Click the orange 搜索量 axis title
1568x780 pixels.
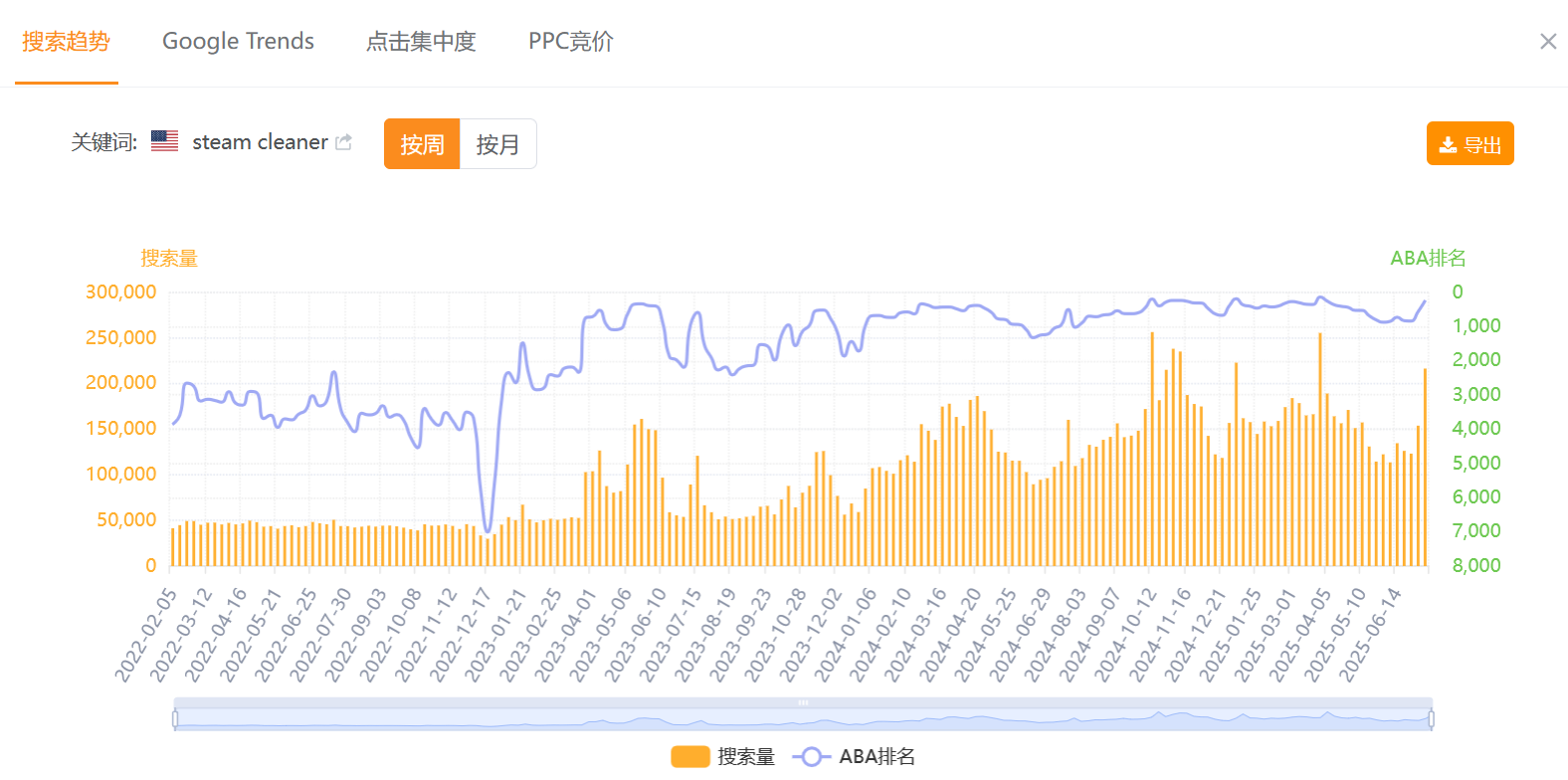pyautogui.click(x=169, y=259)
